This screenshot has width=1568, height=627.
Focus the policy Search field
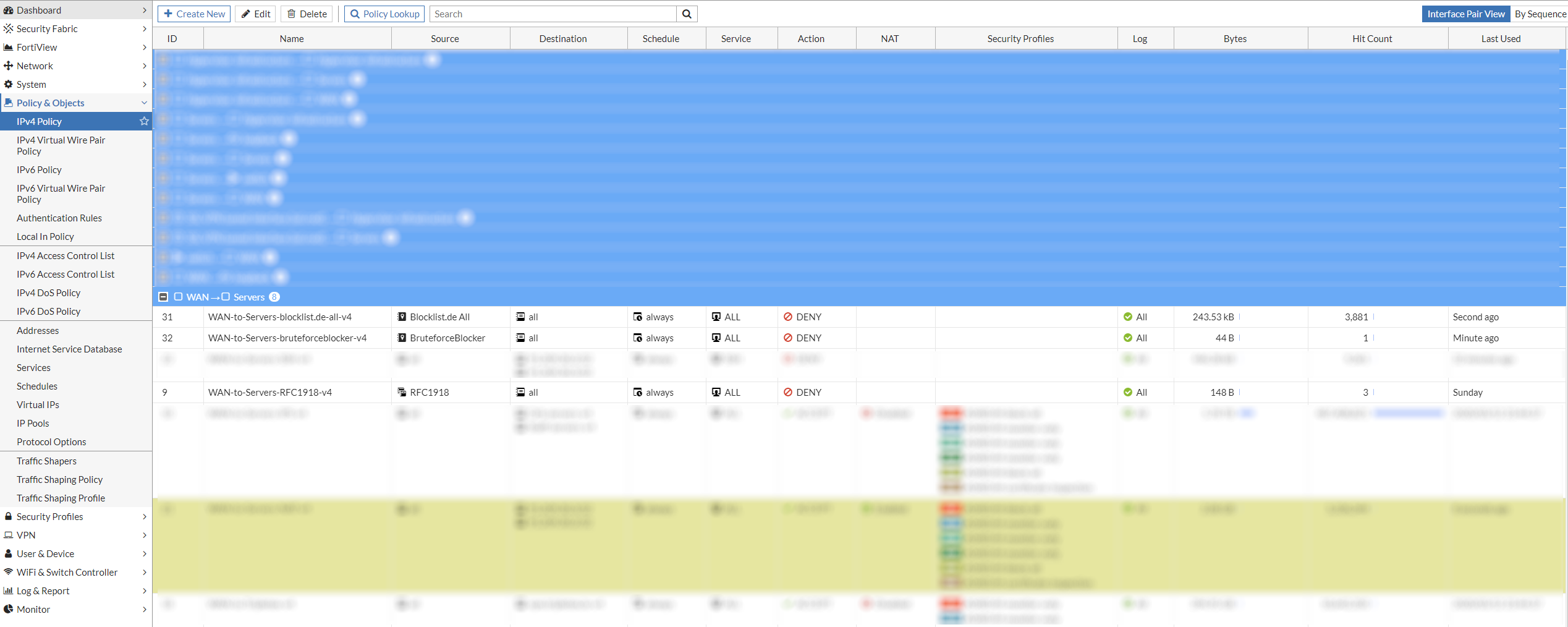(x=553, y=14)
